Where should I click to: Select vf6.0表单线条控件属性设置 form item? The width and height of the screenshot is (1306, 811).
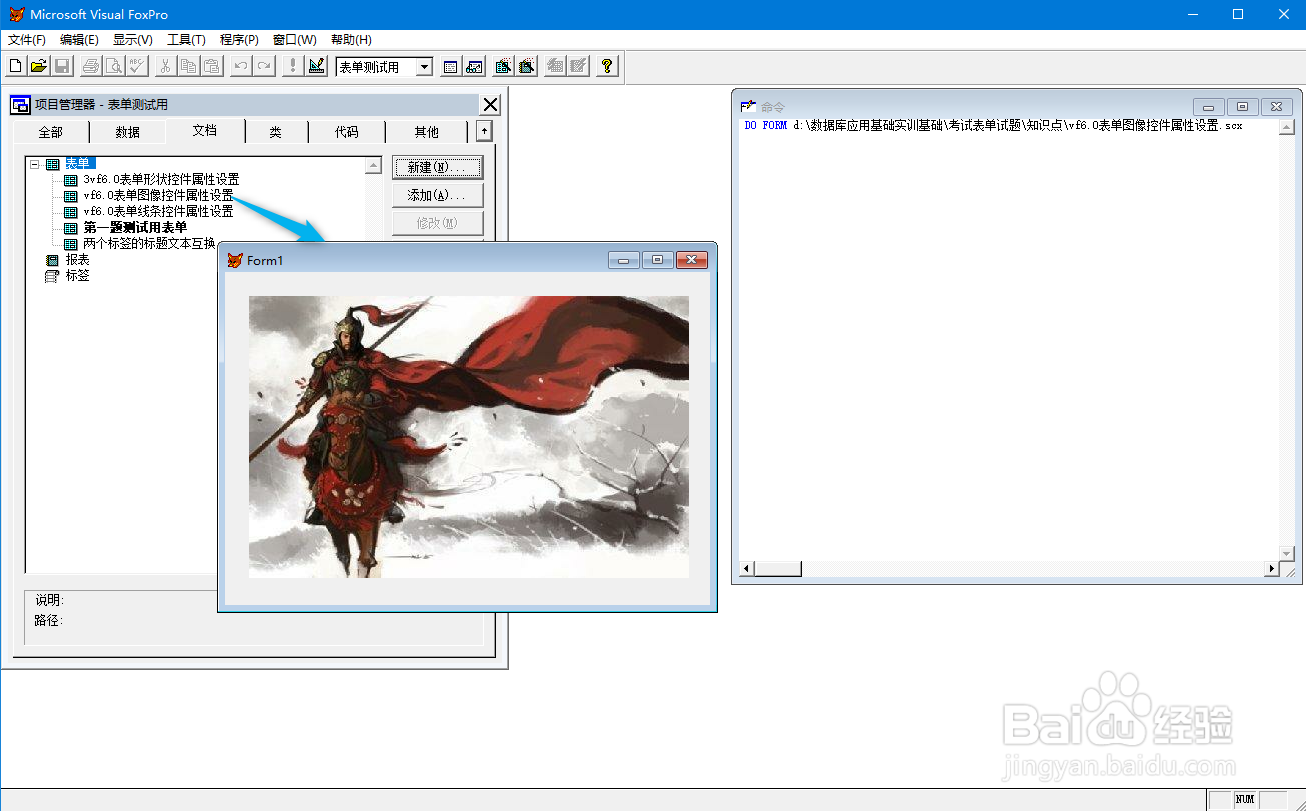(158, 212)
